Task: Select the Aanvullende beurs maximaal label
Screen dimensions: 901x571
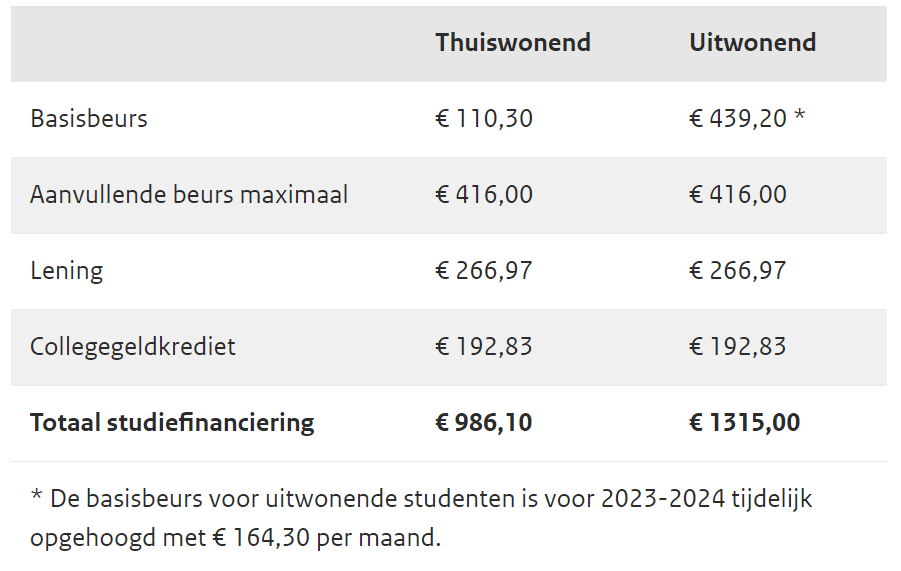Action: tap(189, 195)
